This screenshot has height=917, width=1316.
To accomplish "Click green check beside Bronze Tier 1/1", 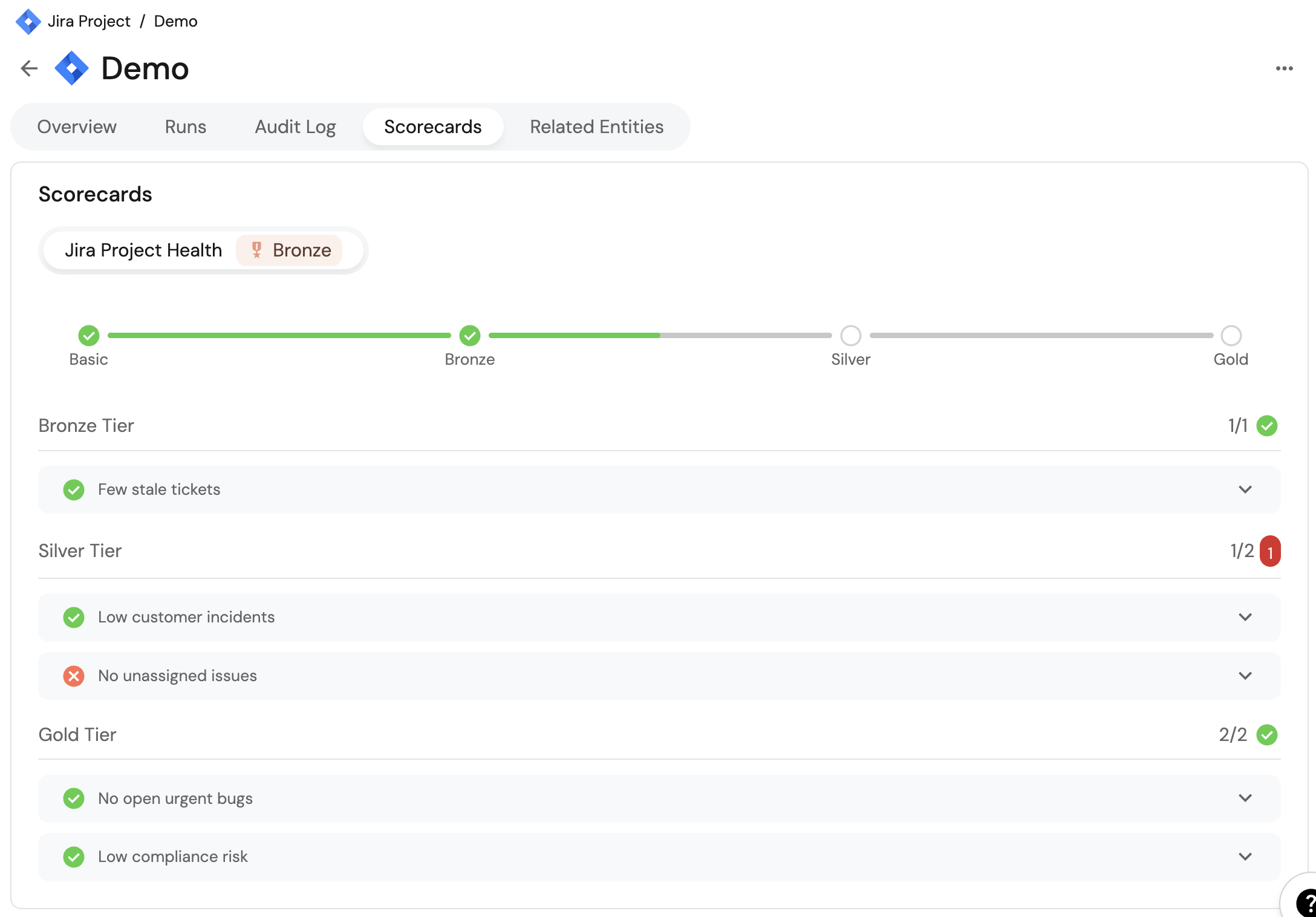I will point(1267,426).
